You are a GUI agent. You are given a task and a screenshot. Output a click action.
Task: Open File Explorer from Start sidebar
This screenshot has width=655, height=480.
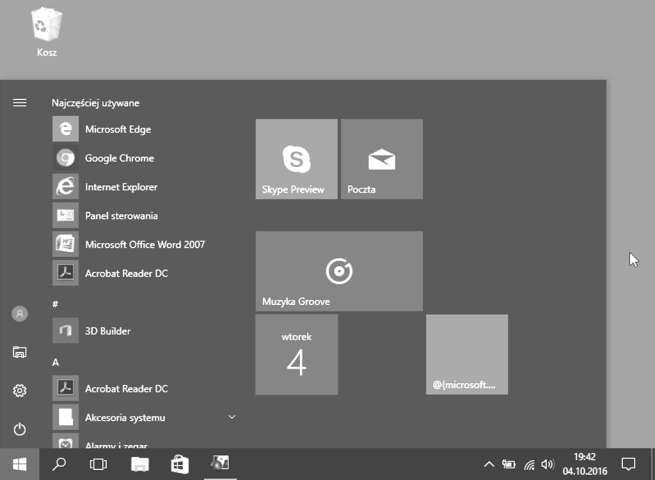tap(20, 352)
